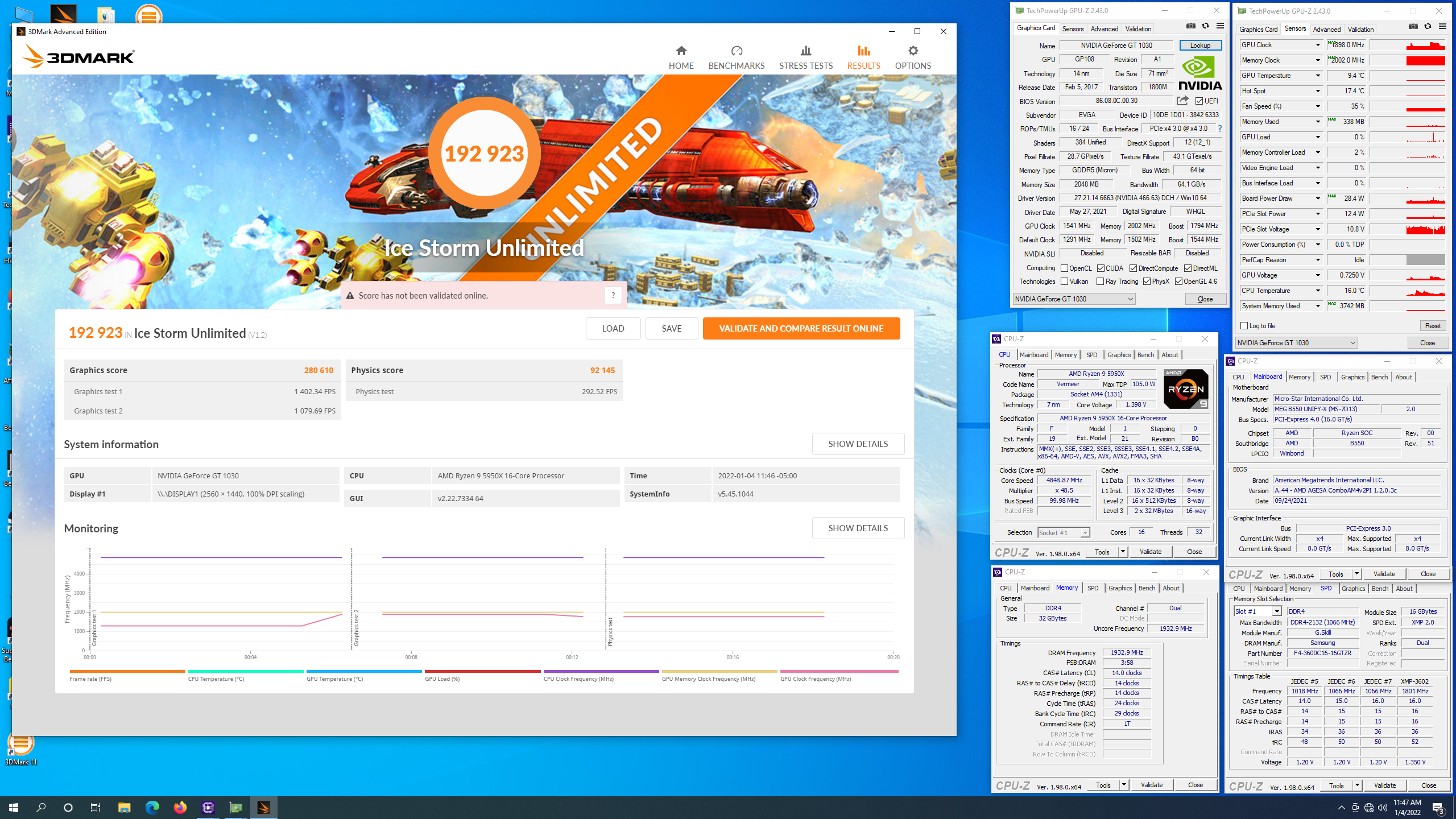1456x819 pixels.
Task: Toggle DirectML checkbox
Action: [1188, 268]
